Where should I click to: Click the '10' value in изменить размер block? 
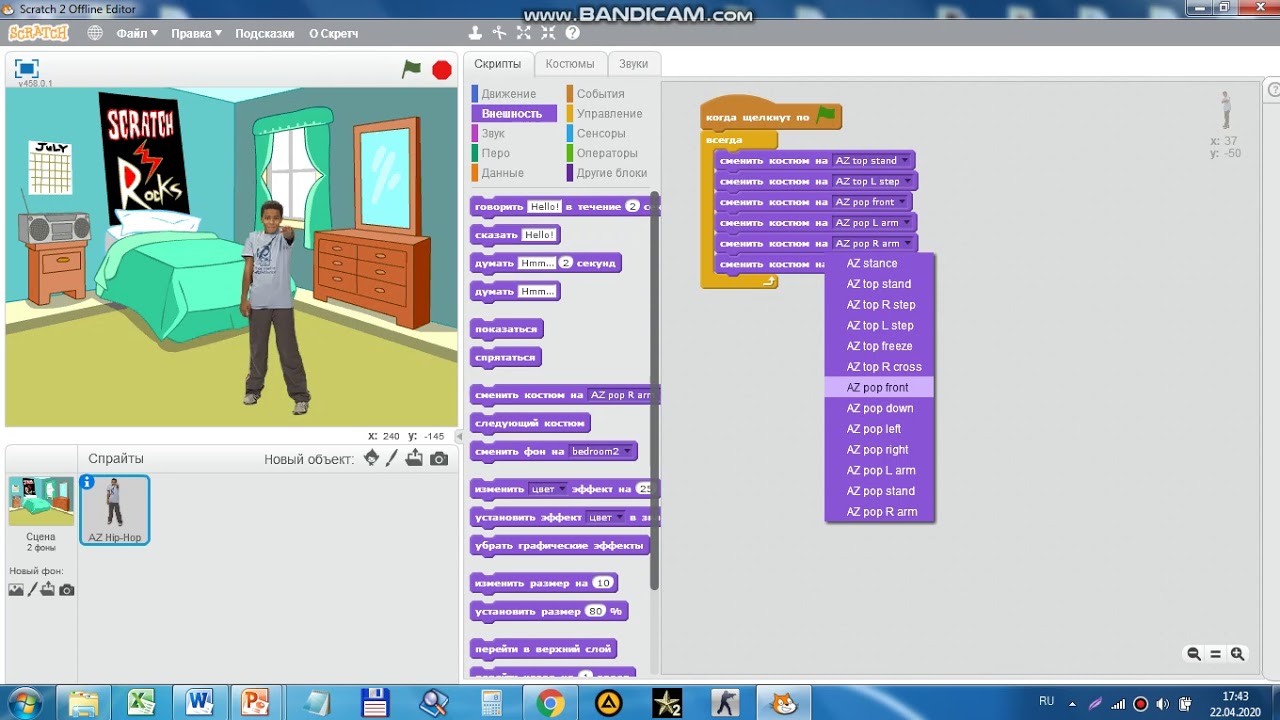602,583
